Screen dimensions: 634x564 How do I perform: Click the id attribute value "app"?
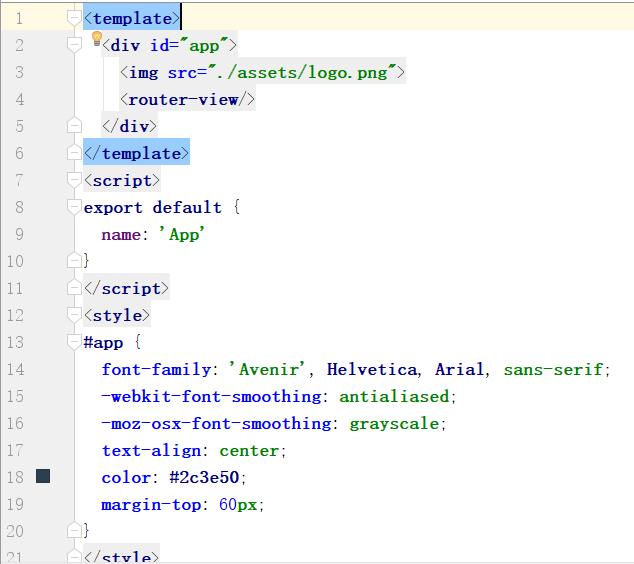click(x=204, y=45)
